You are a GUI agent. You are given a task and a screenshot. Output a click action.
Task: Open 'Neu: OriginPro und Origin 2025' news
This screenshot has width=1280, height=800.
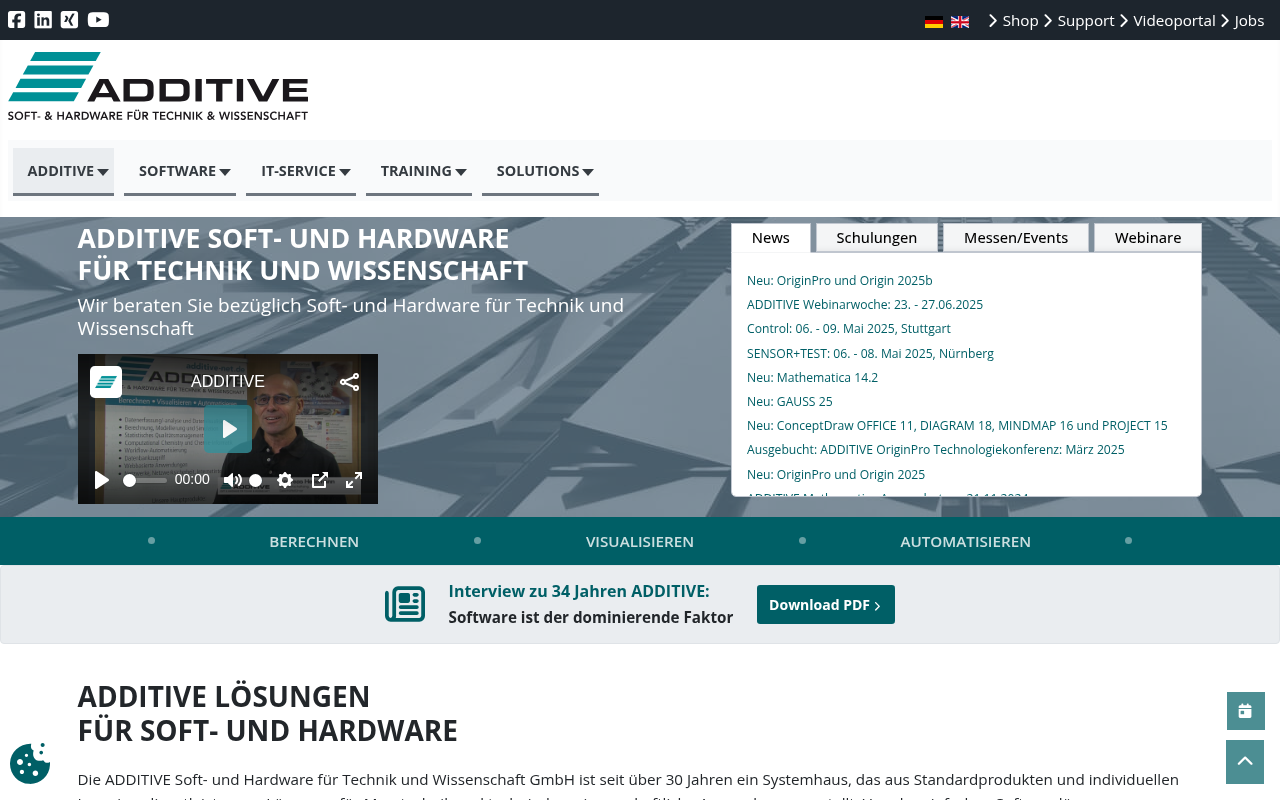tap(836, 475)
